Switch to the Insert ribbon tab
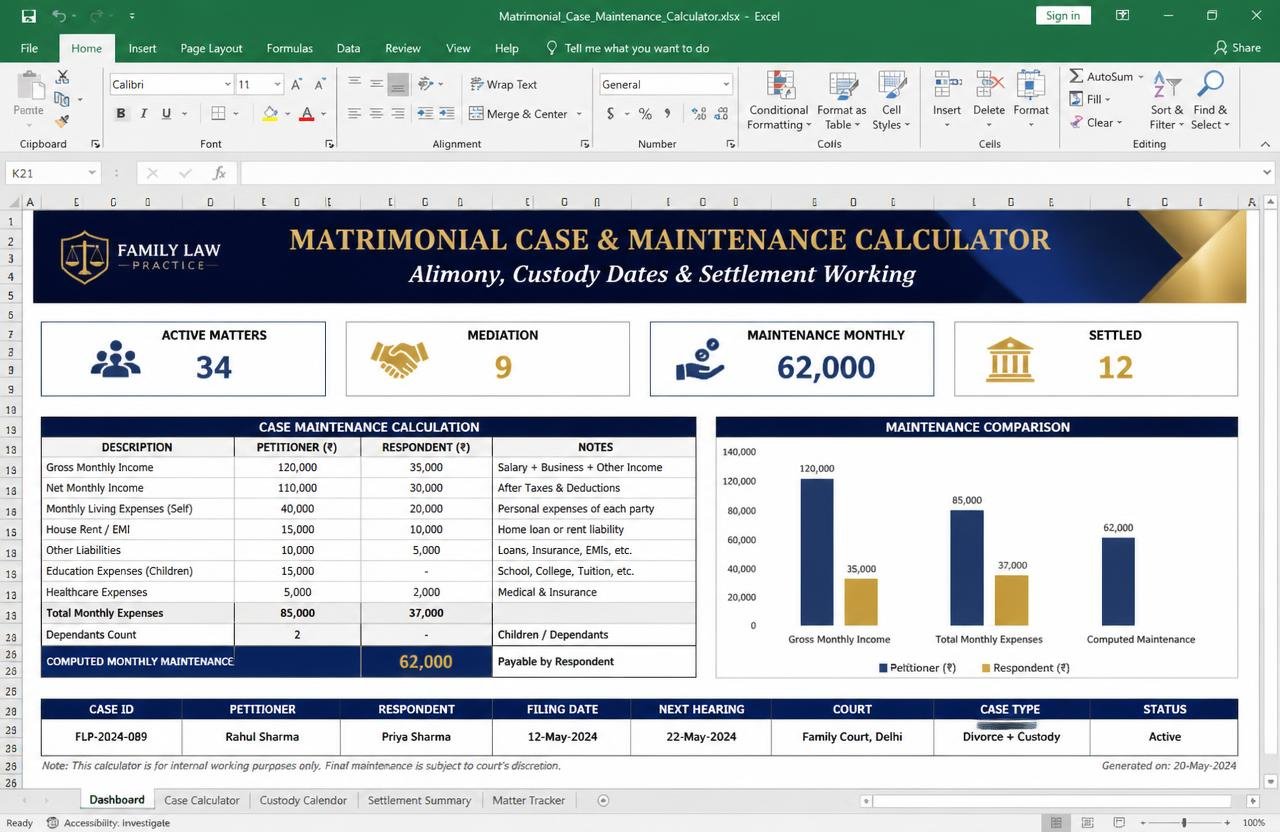The image size is (1280, 832). [x=142, y=48]
